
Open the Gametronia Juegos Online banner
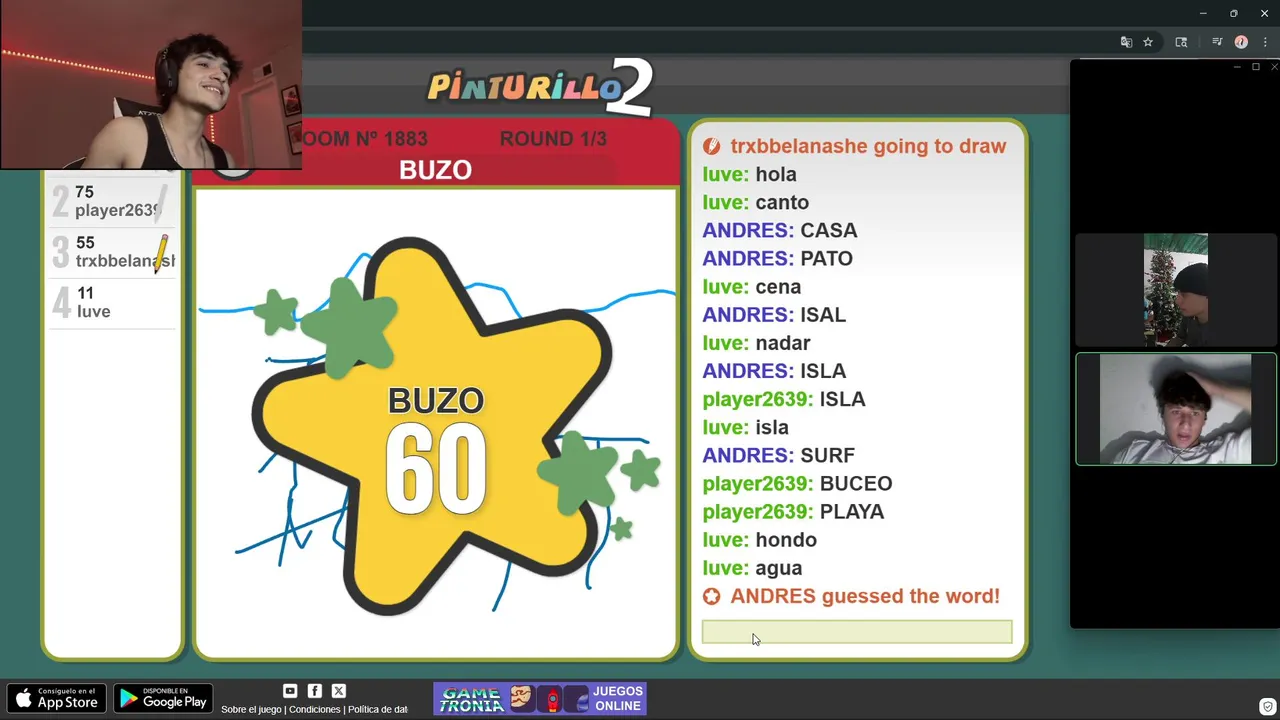(x=540, y=699)
